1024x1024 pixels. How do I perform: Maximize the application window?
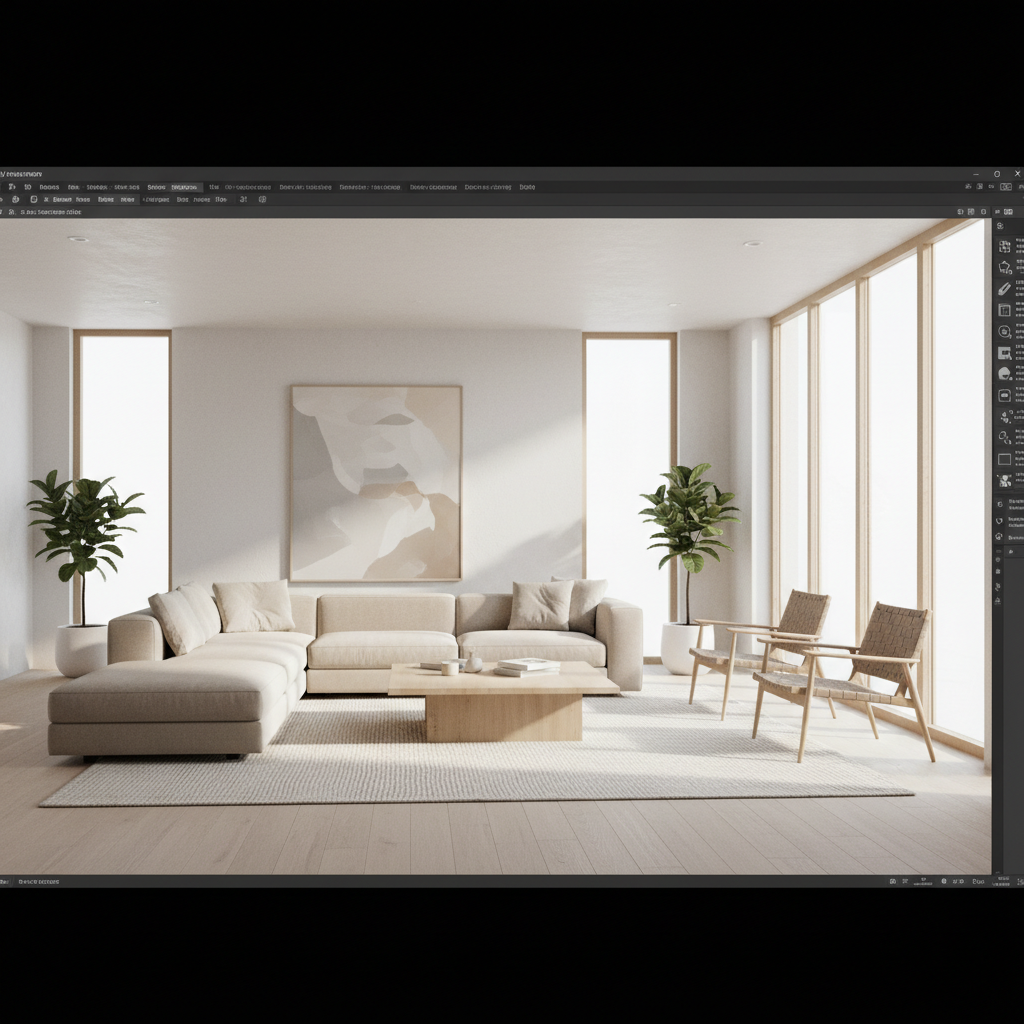coord(997,174)
